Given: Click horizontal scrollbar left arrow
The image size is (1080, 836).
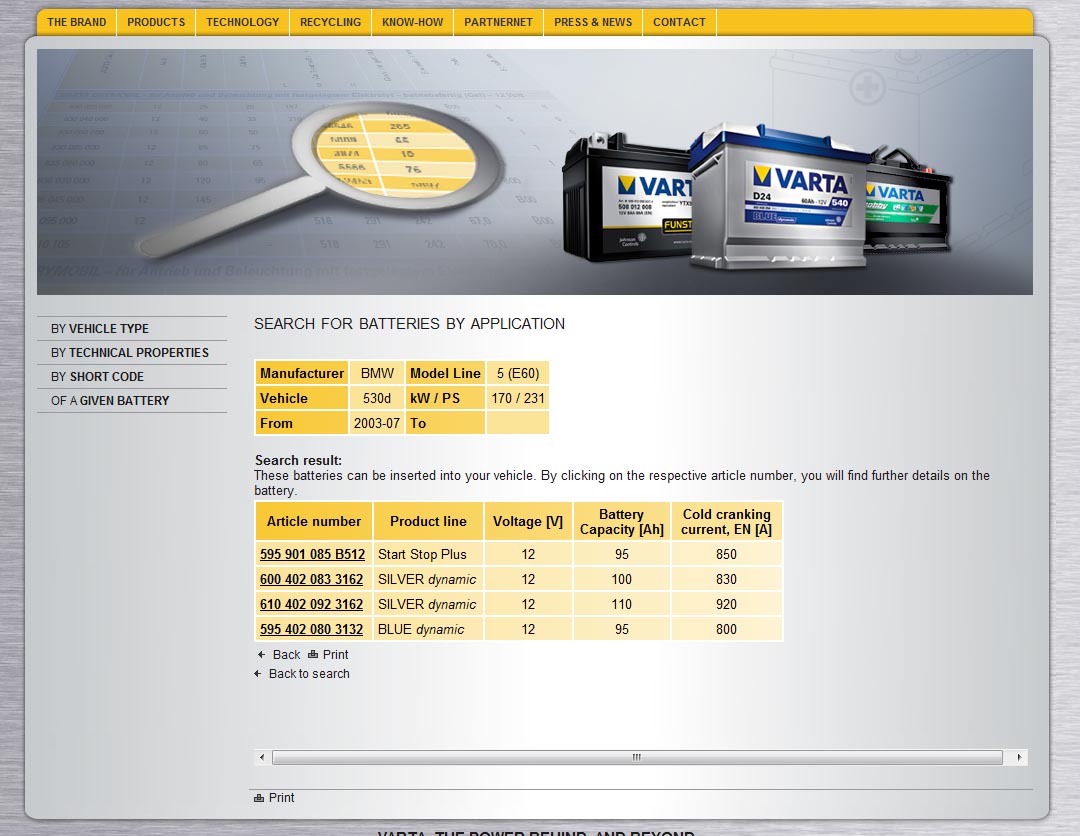Looking at the screenshot, I should (x=262, y=757).
